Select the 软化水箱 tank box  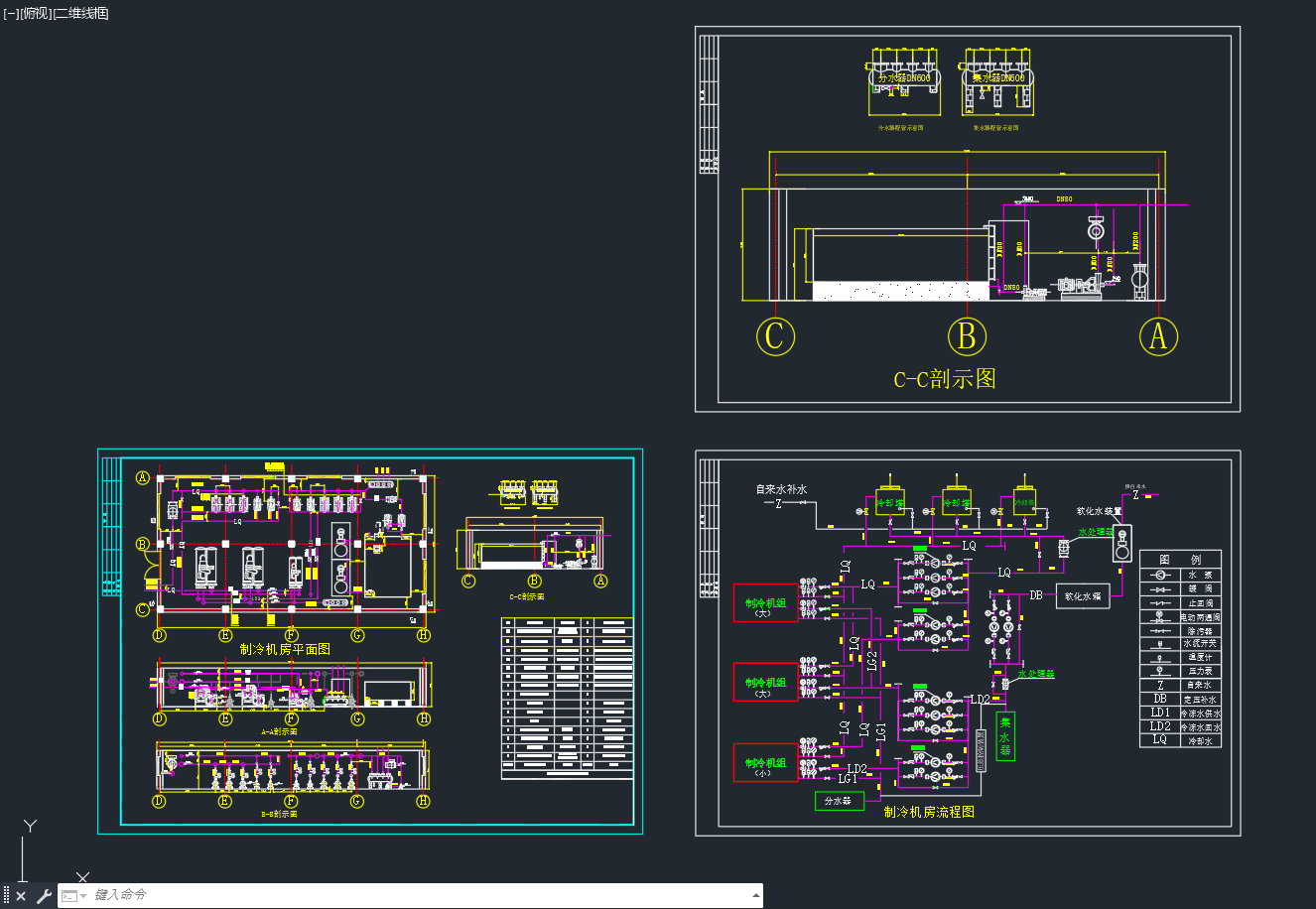pyautogui.click(x=1083, y=596)
